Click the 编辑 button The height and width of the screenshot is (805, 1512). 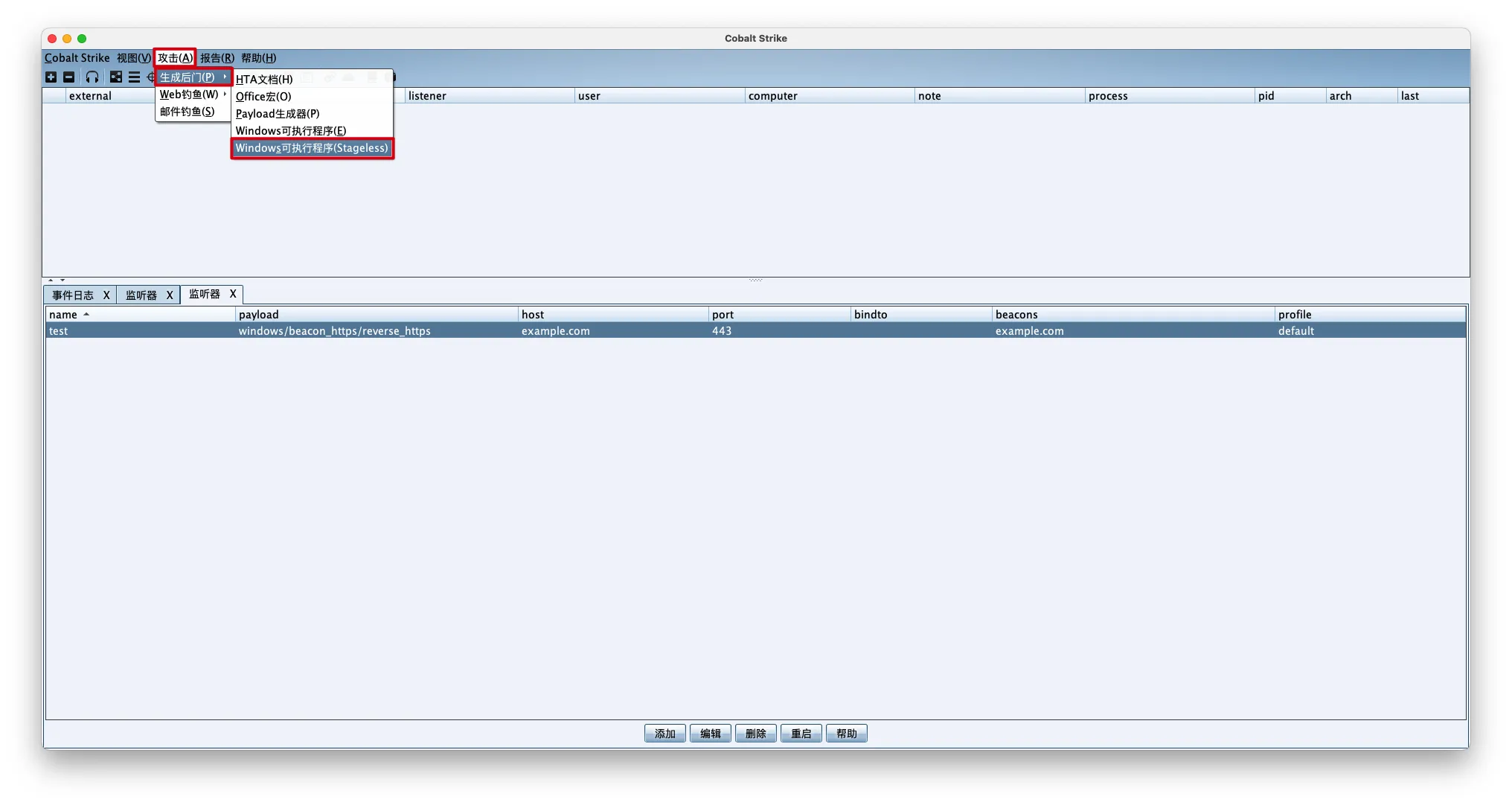pyautogui.click(x=711, y=734)
